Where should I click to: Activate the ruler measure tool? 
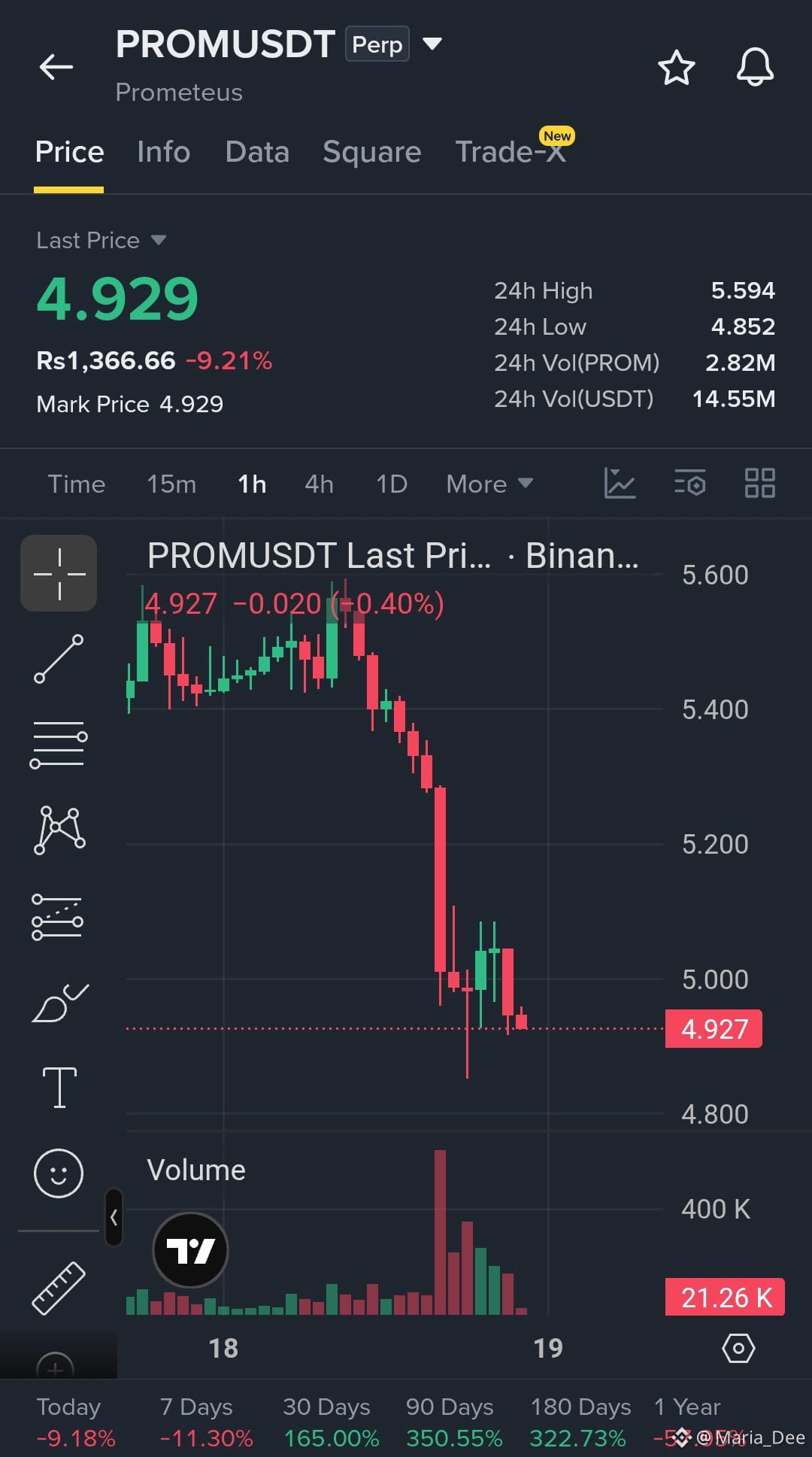coord(59,1288)
